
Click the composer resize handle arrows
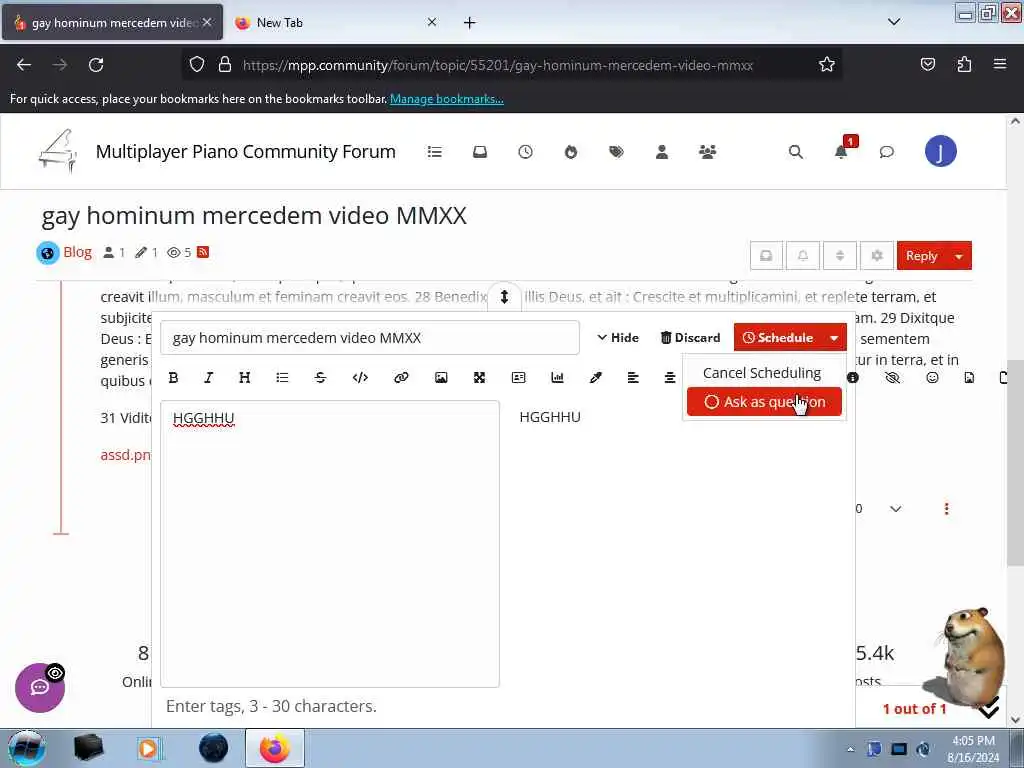[x=504, y=296]
